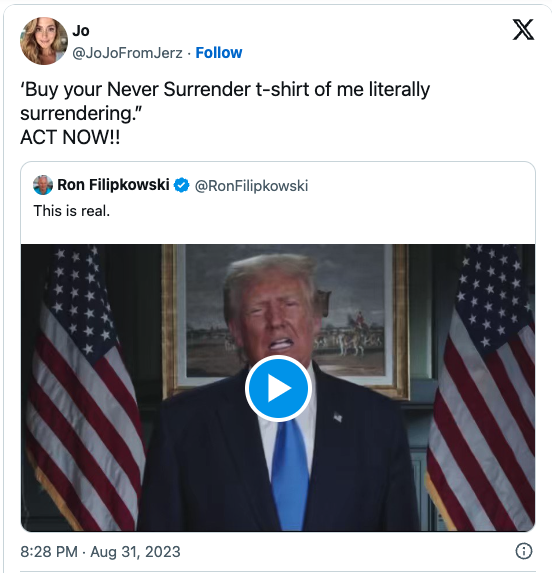Open Jo's round profile picture
This screenshot has height=573, width=552.
(x=44, y=41)
